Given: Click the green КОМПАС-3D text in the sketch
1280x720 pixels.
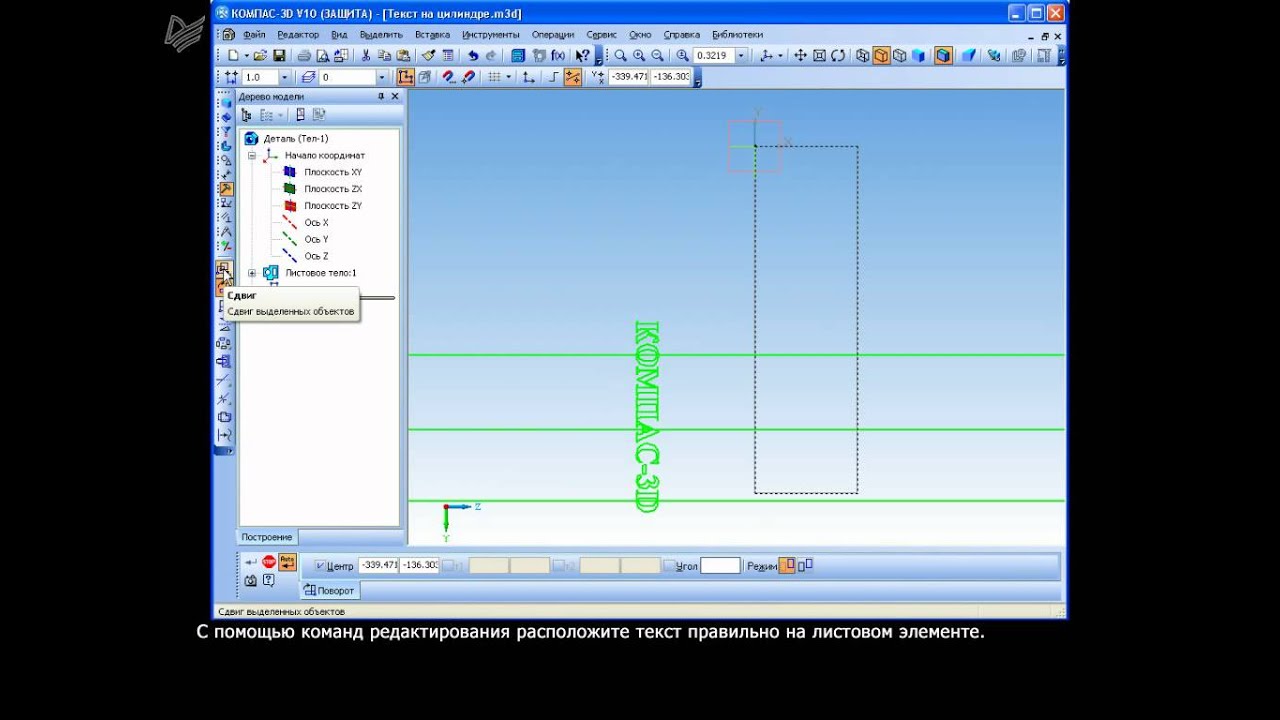Looking at the screenshot, I should [x=647, y=416].
